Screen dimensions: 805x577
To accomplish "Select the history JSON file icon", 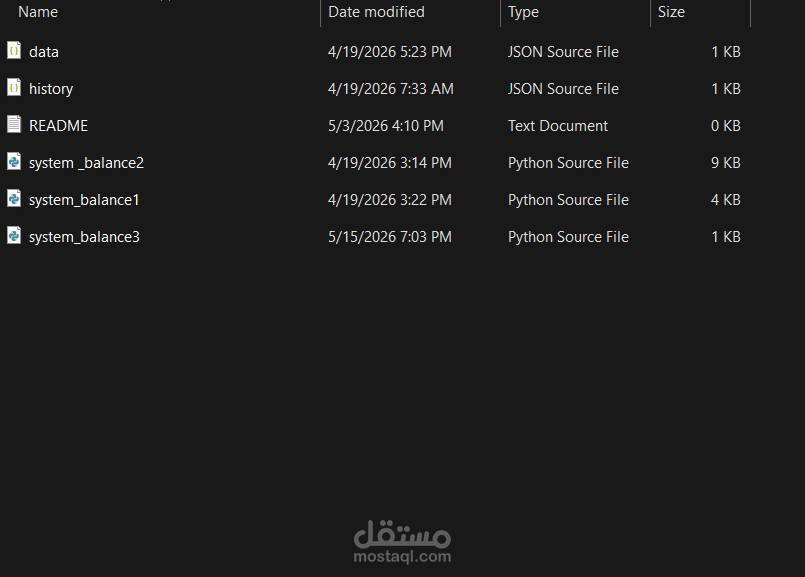I will (14, 88).
